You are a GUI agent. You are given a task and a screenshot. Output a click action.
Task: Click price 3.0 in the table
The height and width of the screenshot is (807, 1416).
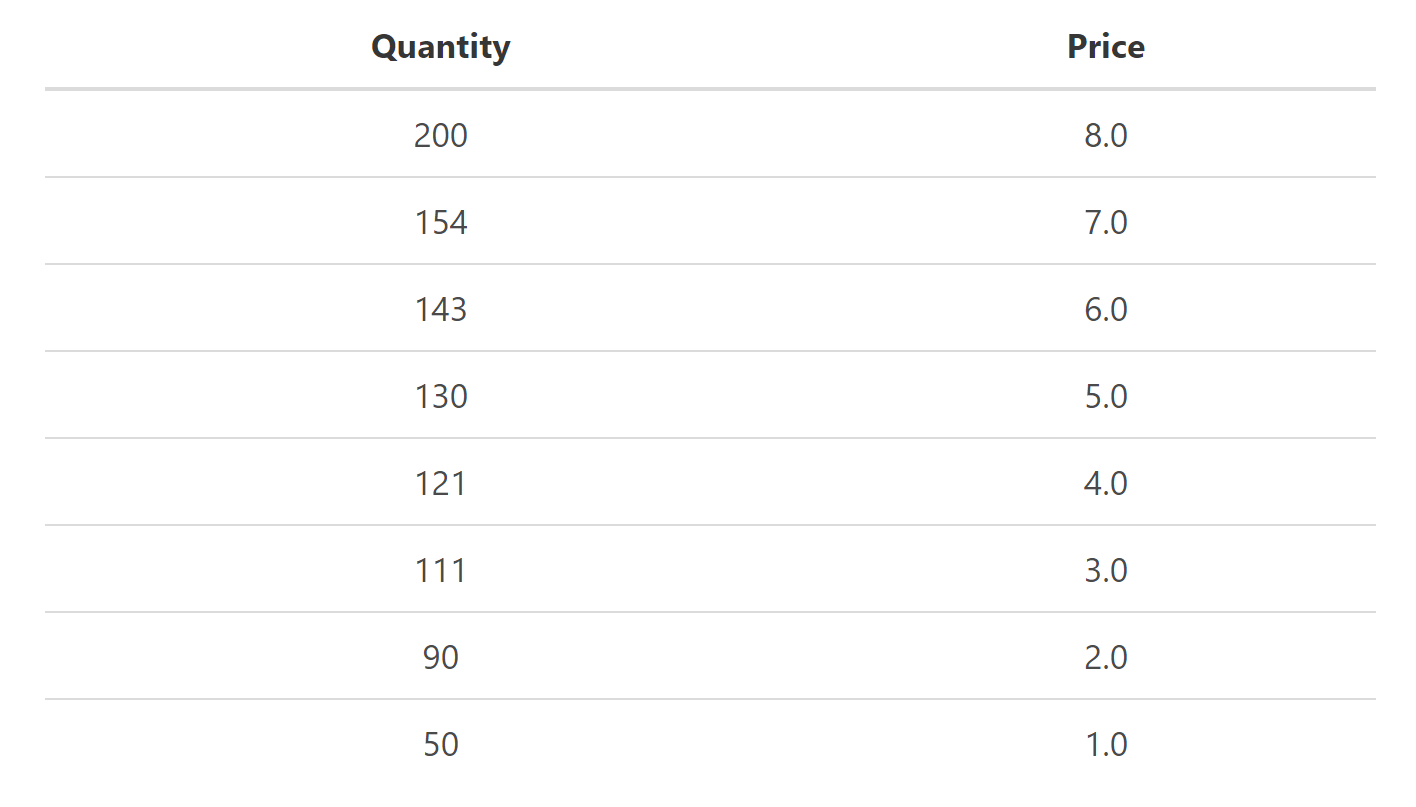click(x=1105, y=570)
